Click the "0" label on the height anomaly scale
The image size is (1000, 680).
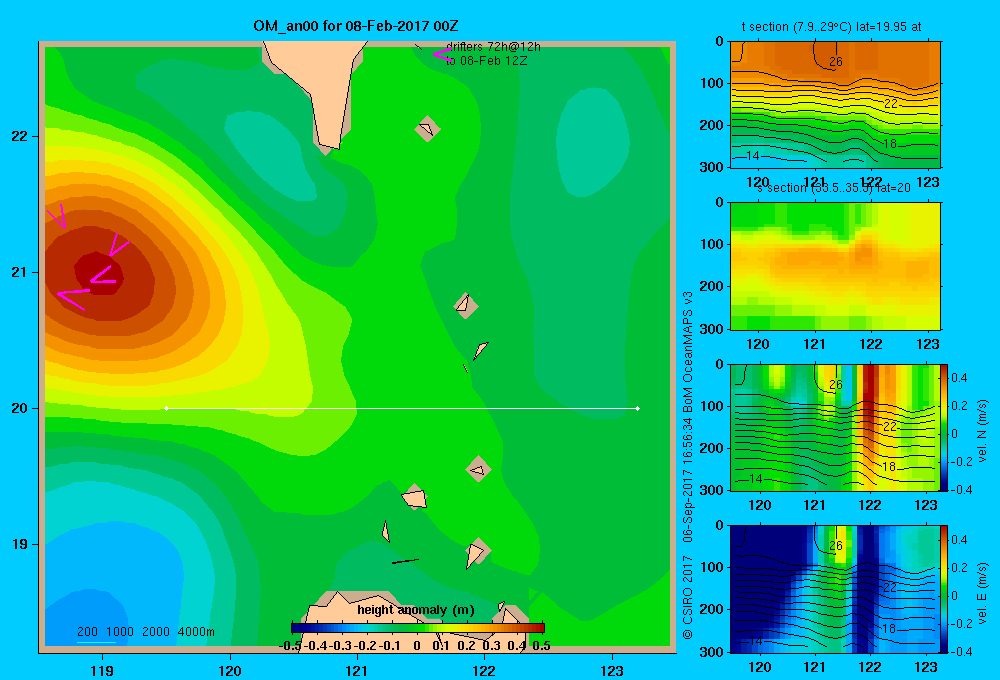[x=417, y=646]
